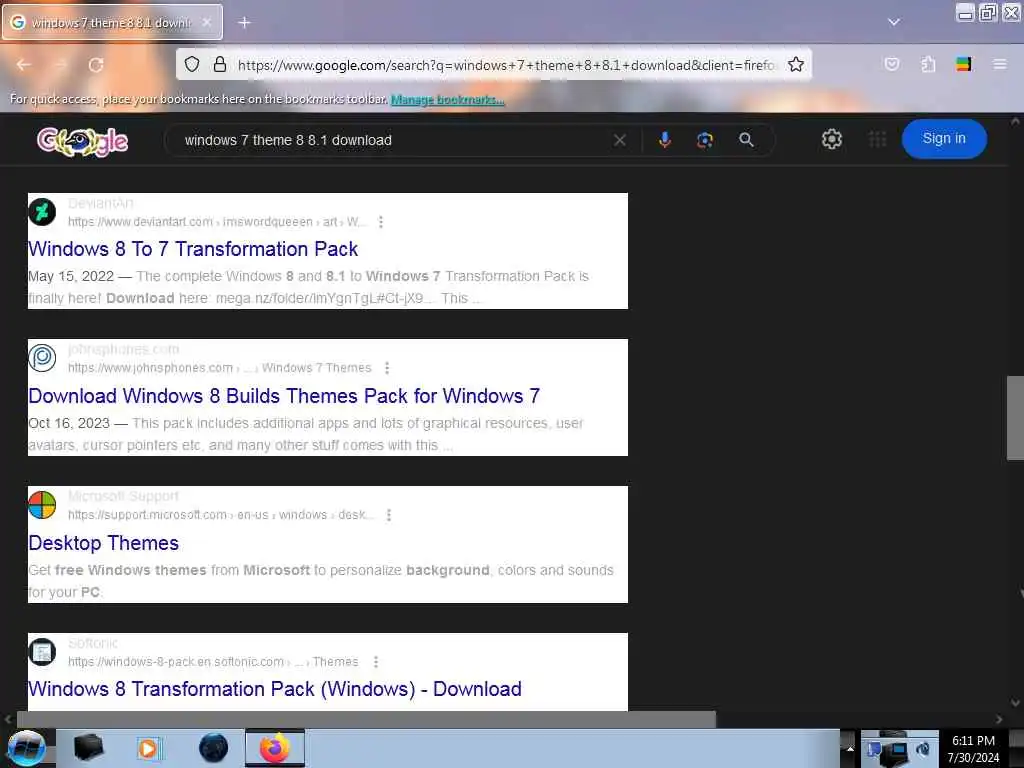
Task: Open more options for Softonic result
Action: [376, 662]
